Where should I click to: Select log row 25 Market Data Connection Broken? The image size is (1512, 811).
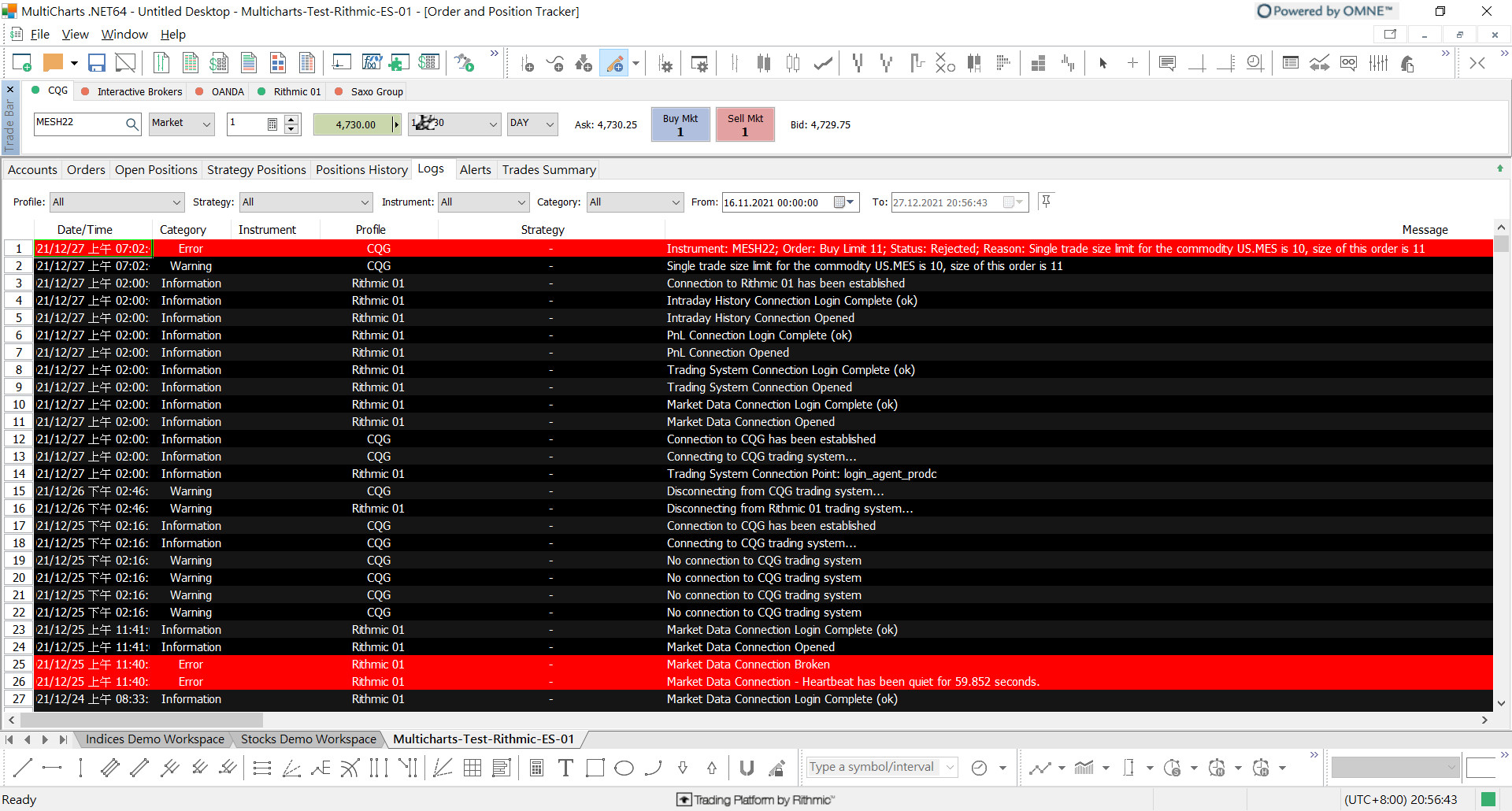click(x=748, y=665)
